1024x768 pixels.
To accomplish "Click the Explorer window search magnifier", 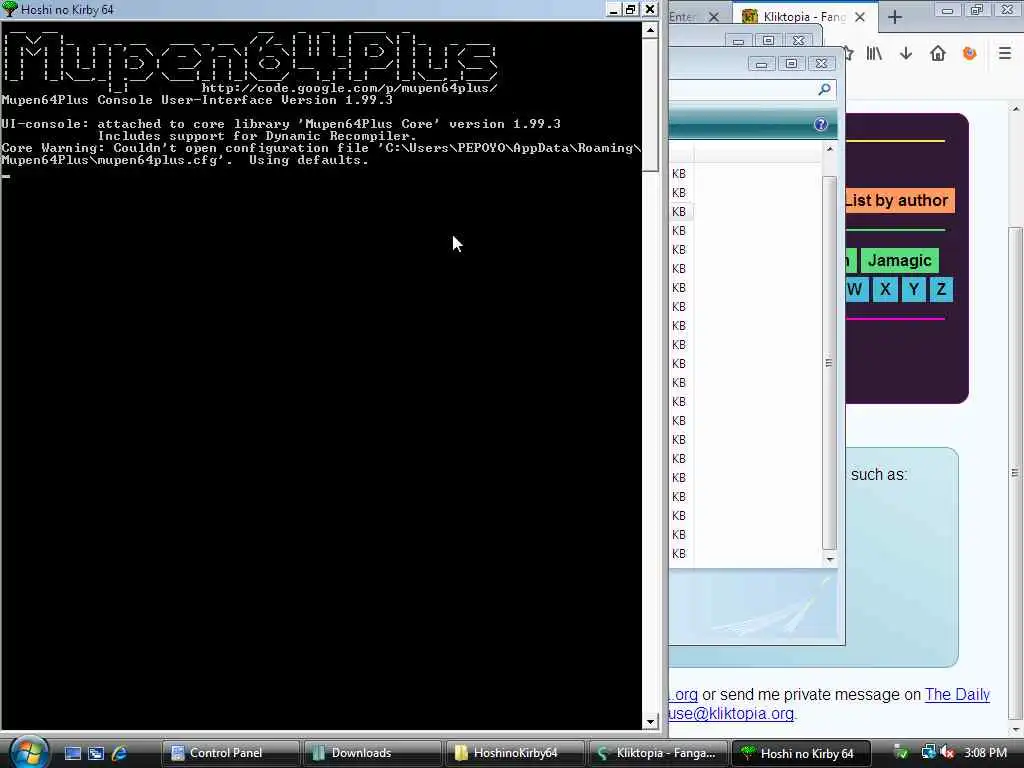I will [824, 89].
